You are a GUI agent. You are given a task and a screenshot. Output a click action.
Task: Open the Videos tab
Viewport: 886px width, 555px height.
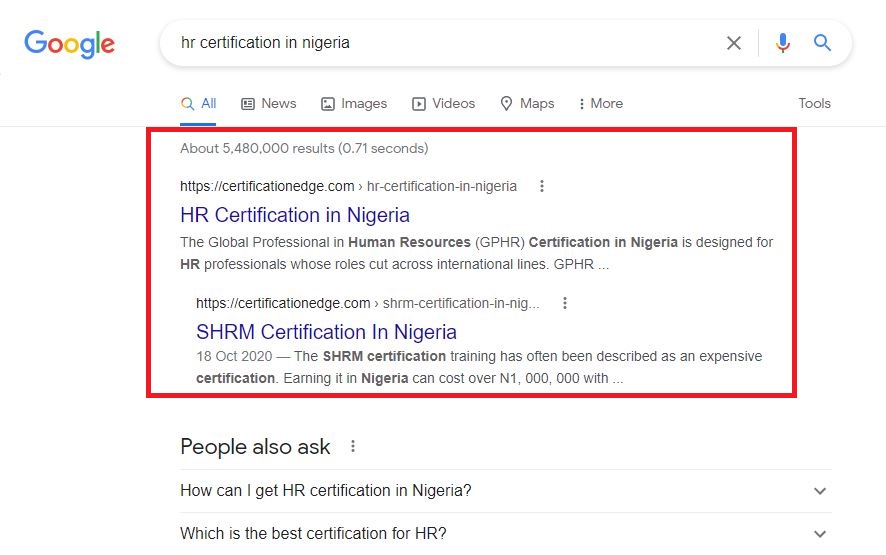tap(444, 103)
